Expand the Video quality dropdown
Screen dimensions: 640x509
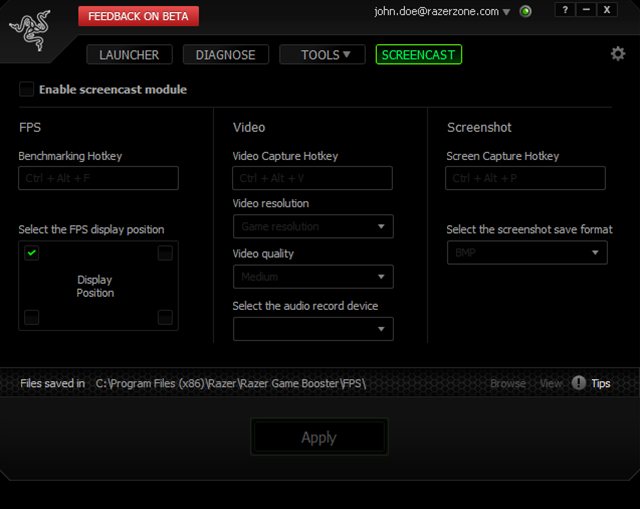click(x=313, y=277)
